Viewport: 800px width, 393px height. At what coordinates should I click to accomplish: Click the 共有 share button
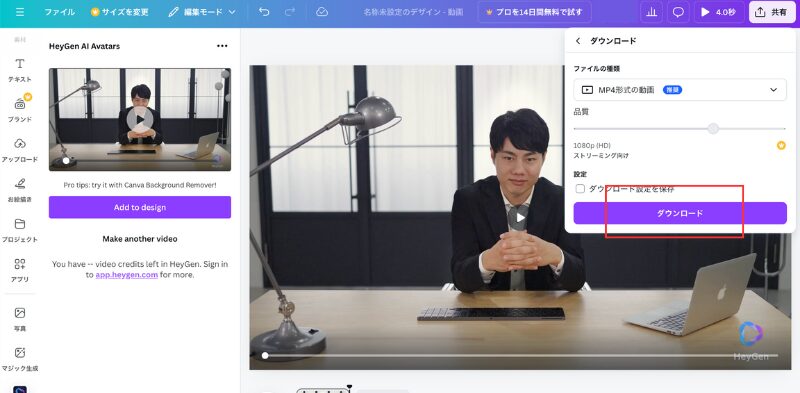[772, 12]
